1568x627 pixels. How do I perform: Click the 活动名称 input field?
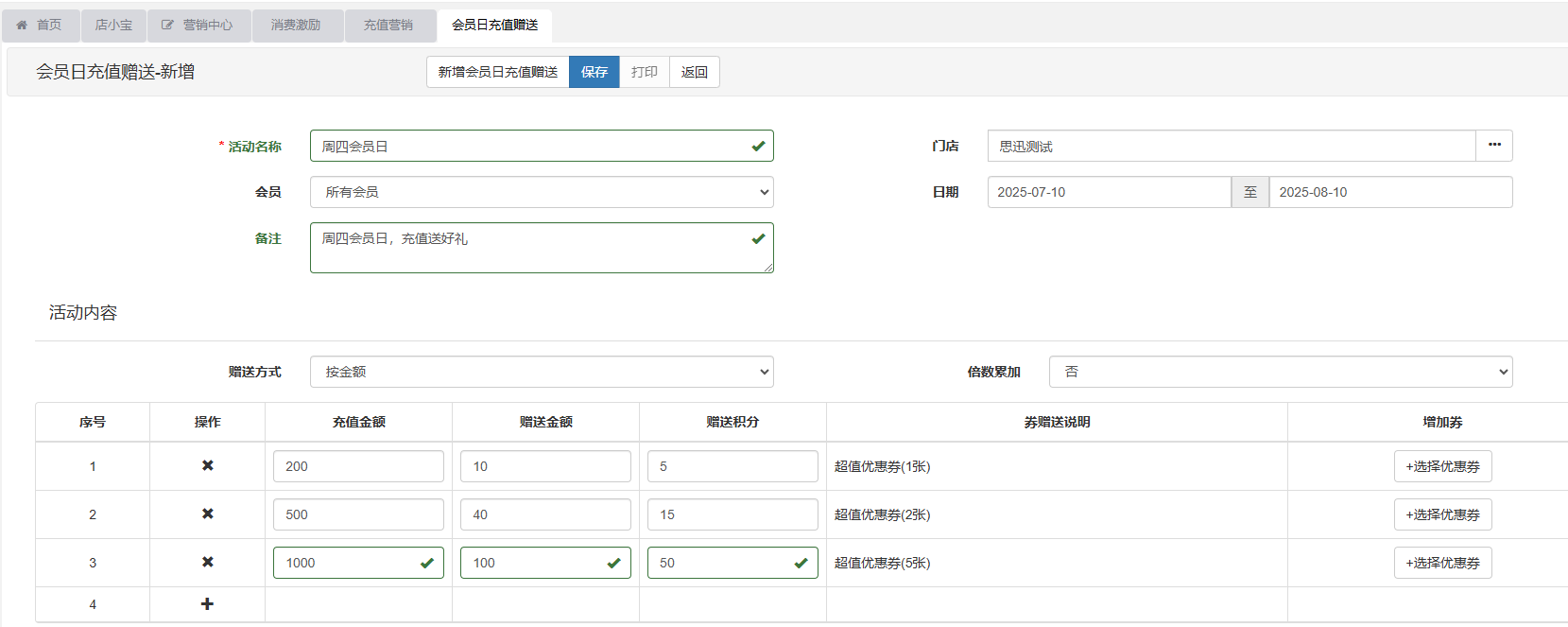click(529, 147)
